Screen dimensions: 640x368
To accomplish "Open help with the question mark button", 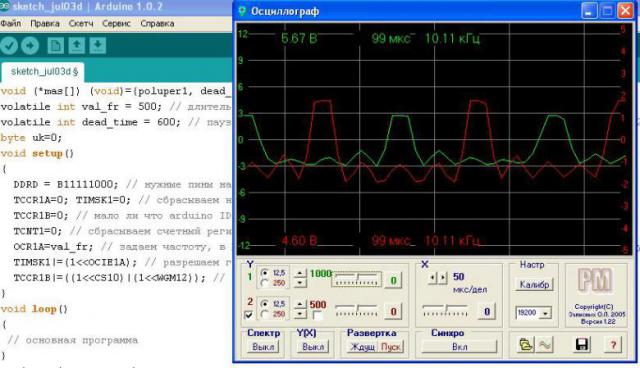I will [x=613, y=345].
